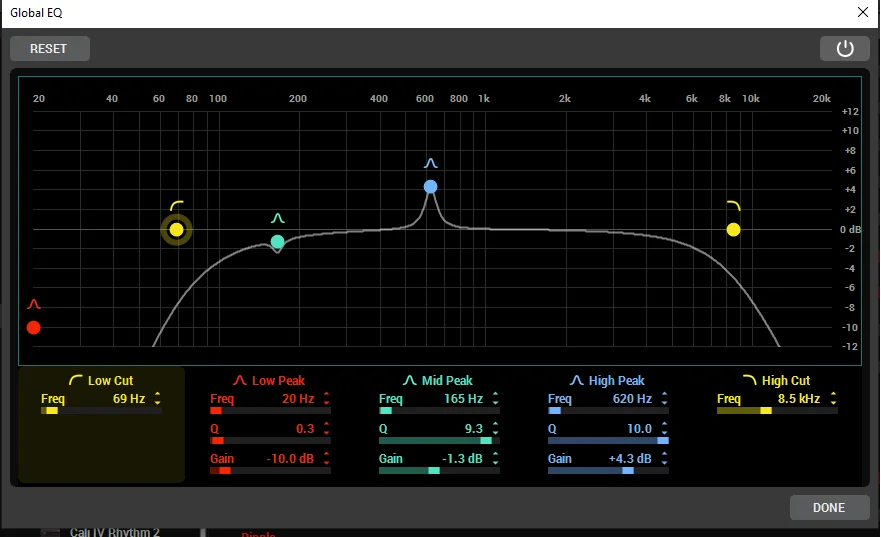Click the High Peak Q value 10.0
The height and width of the screenshot is (537, 881).
(639, 429)
